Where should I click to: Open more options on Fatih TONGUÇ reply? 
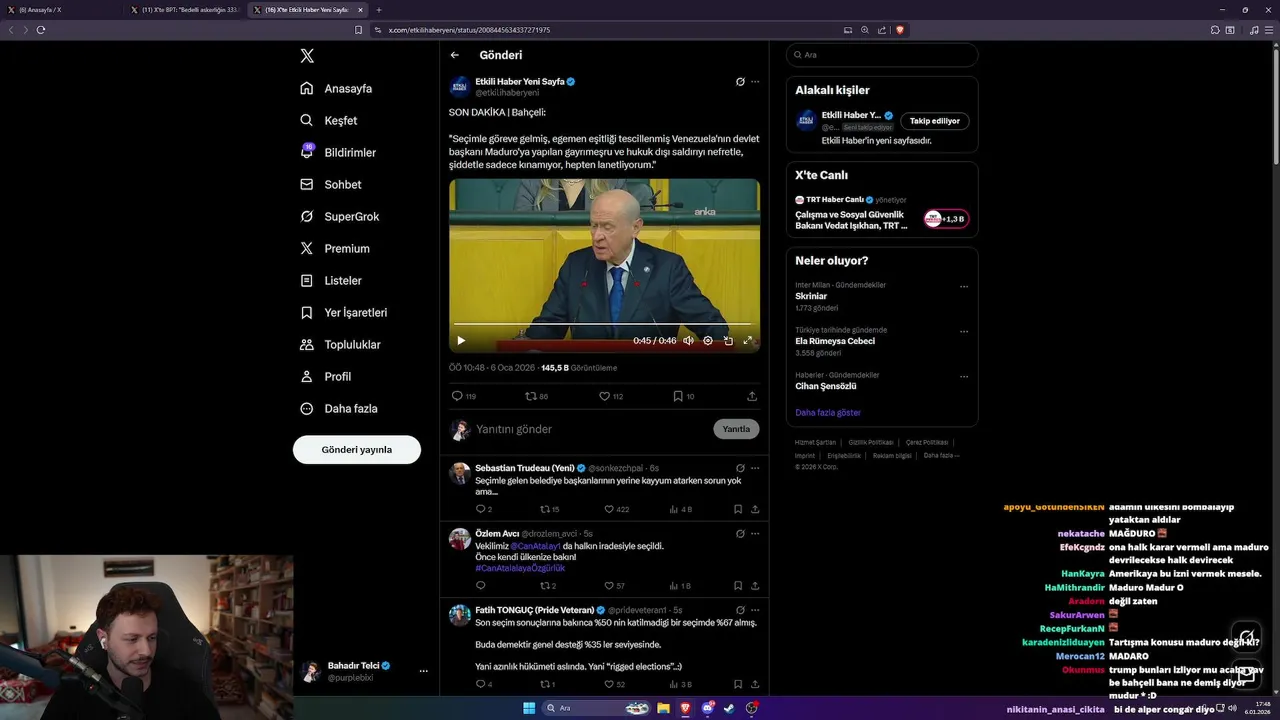click(x=755, y=610)
